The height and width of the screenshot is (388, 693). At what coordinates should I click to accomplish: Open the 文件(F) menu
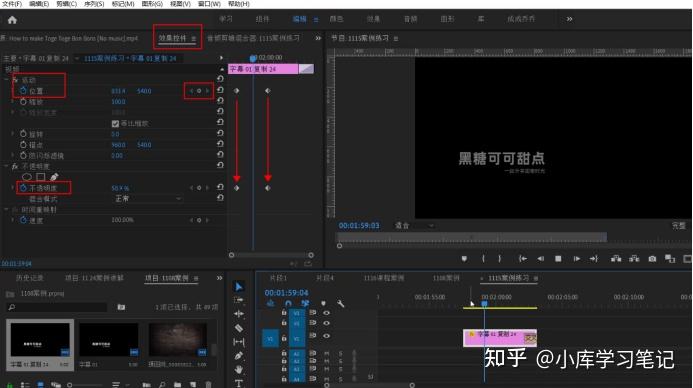pyautogui.click(x=12, y=4)
